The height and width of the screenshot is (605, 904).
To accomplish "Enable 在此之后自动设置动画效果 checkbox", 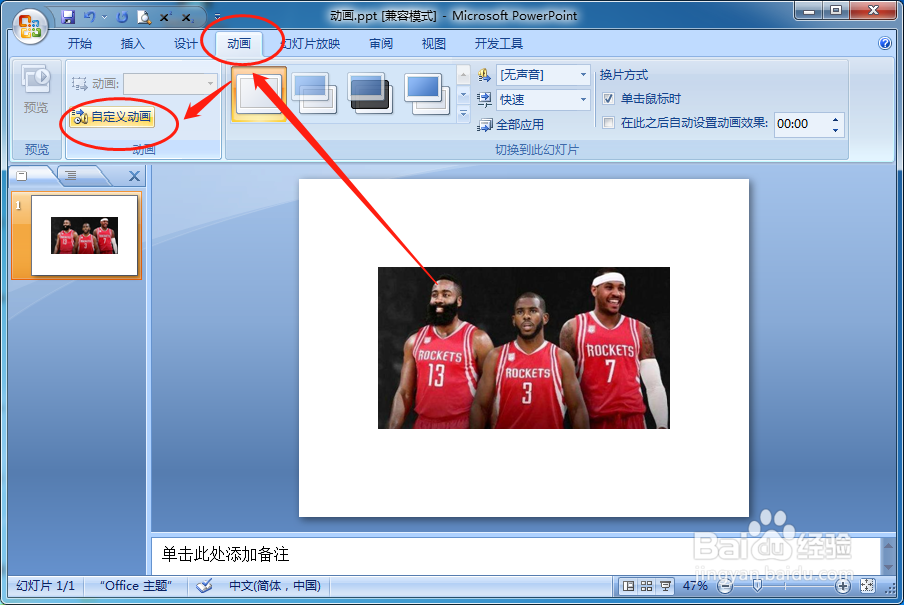I will (x=608, y=122).
